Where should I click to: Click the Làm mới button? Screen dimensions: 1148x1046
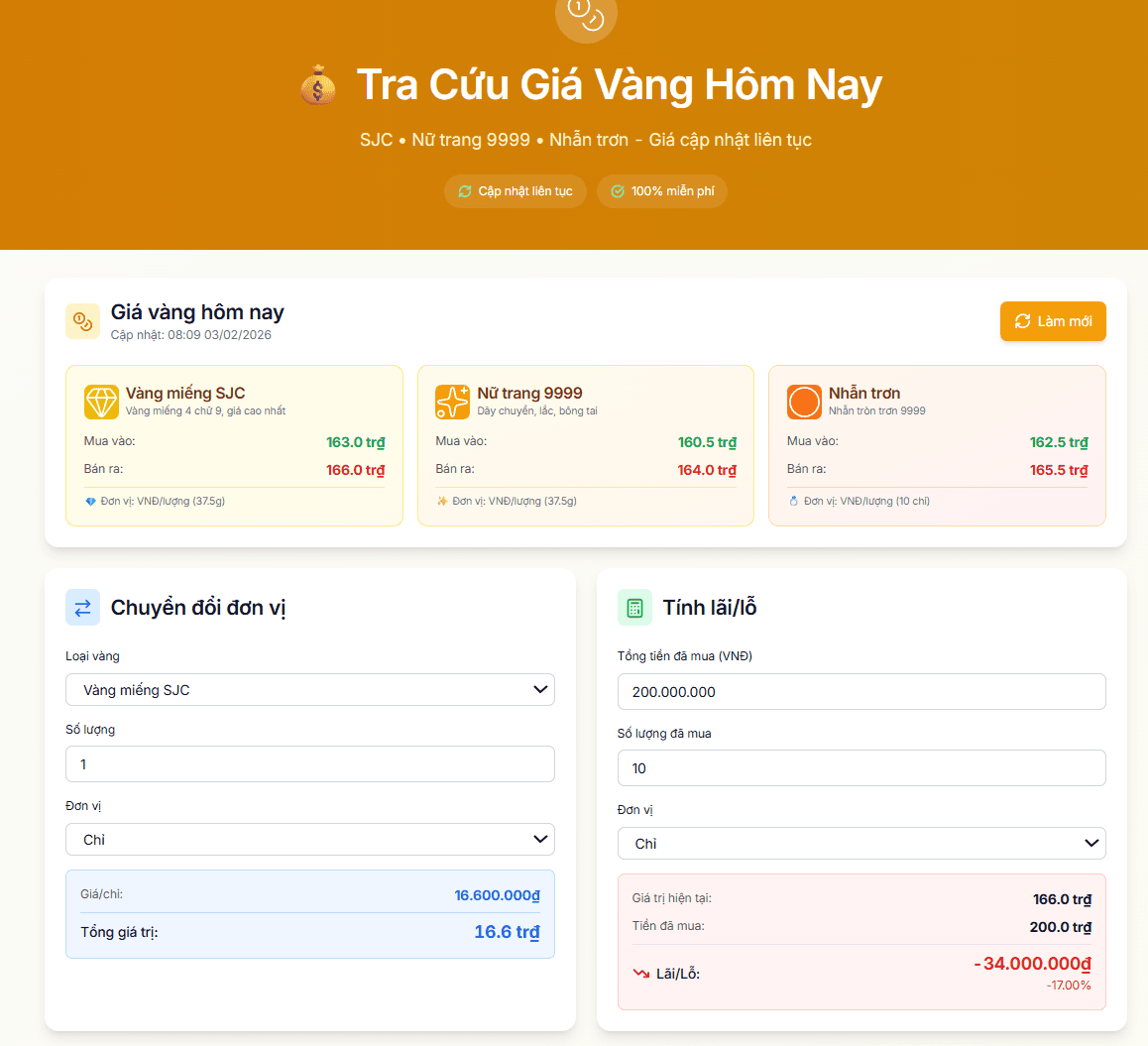(x=1053, y=320)
